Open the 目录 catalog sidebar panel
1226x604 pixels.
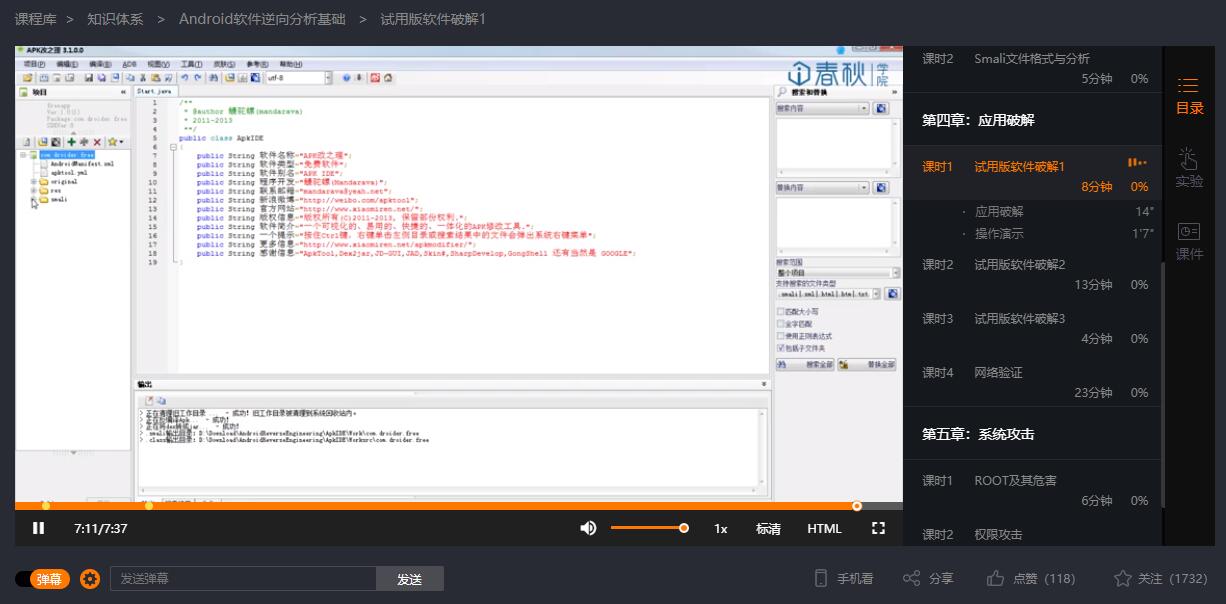(1189, 96)
